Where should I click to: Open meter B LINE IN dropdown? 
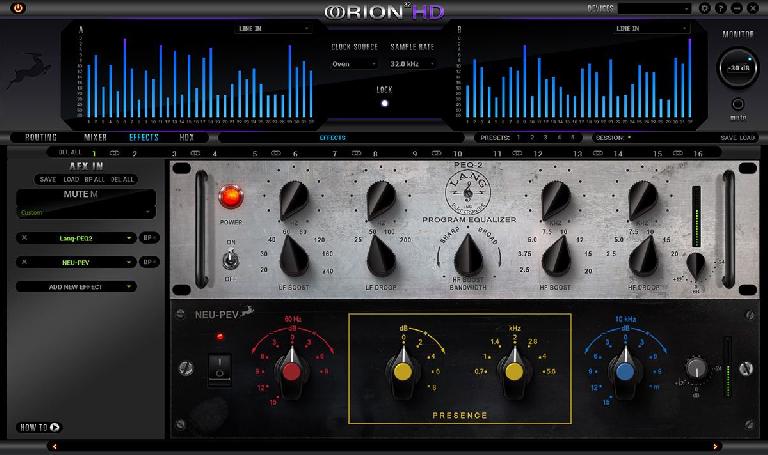tap(651, 28)
